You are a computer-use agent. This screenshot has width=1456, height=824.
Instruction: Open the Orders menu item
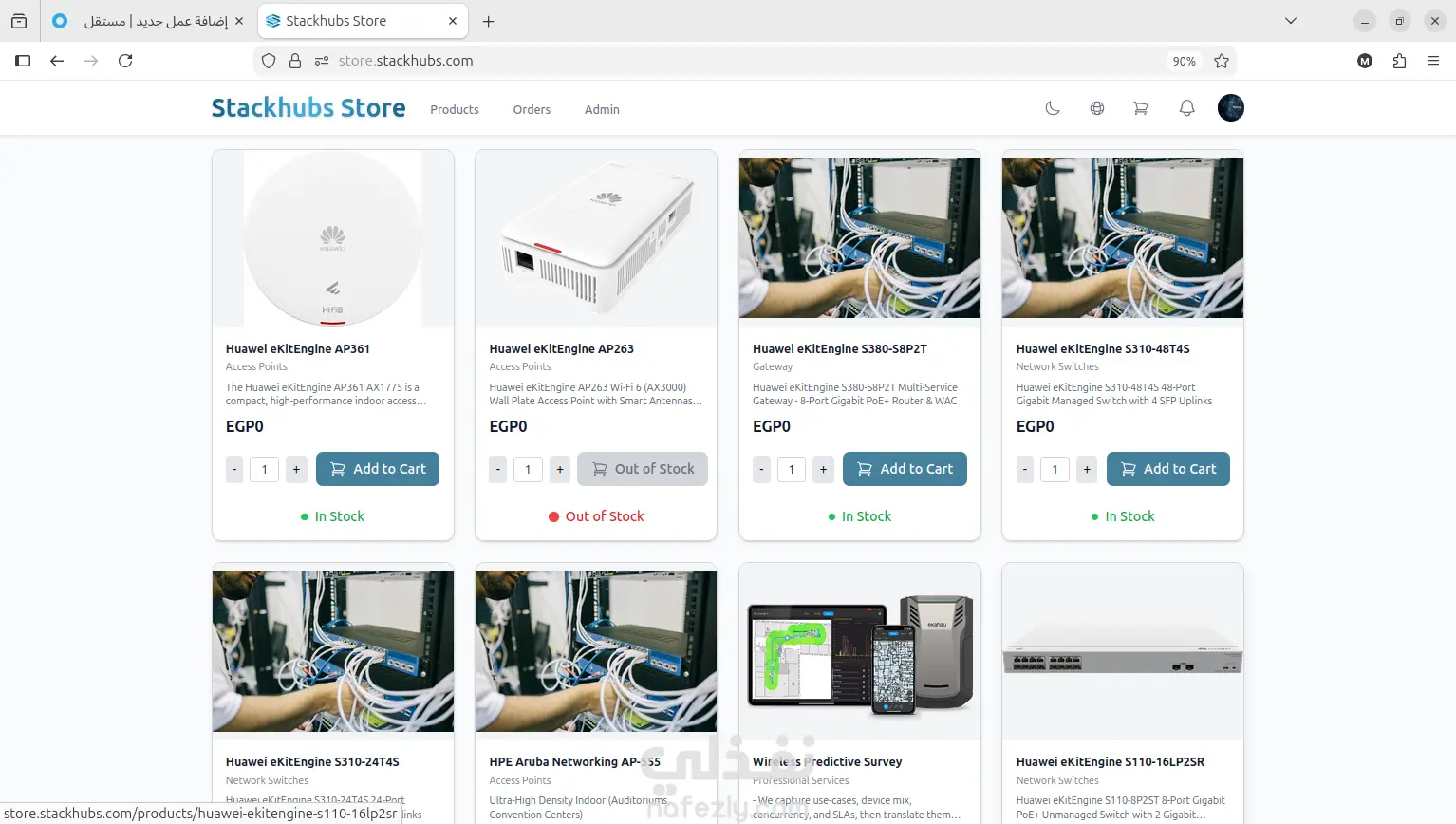pos(532,109)
